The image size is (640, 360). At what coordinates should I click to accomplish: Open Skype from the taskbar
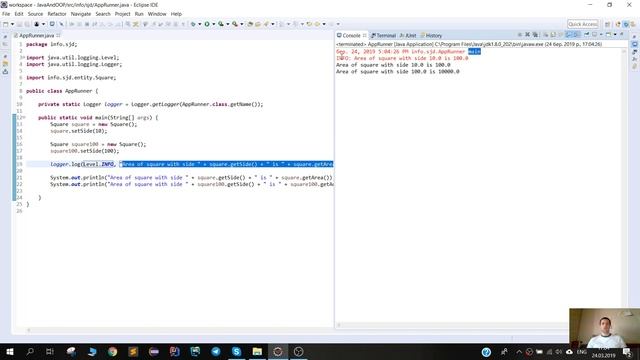[x=236, y=351]
